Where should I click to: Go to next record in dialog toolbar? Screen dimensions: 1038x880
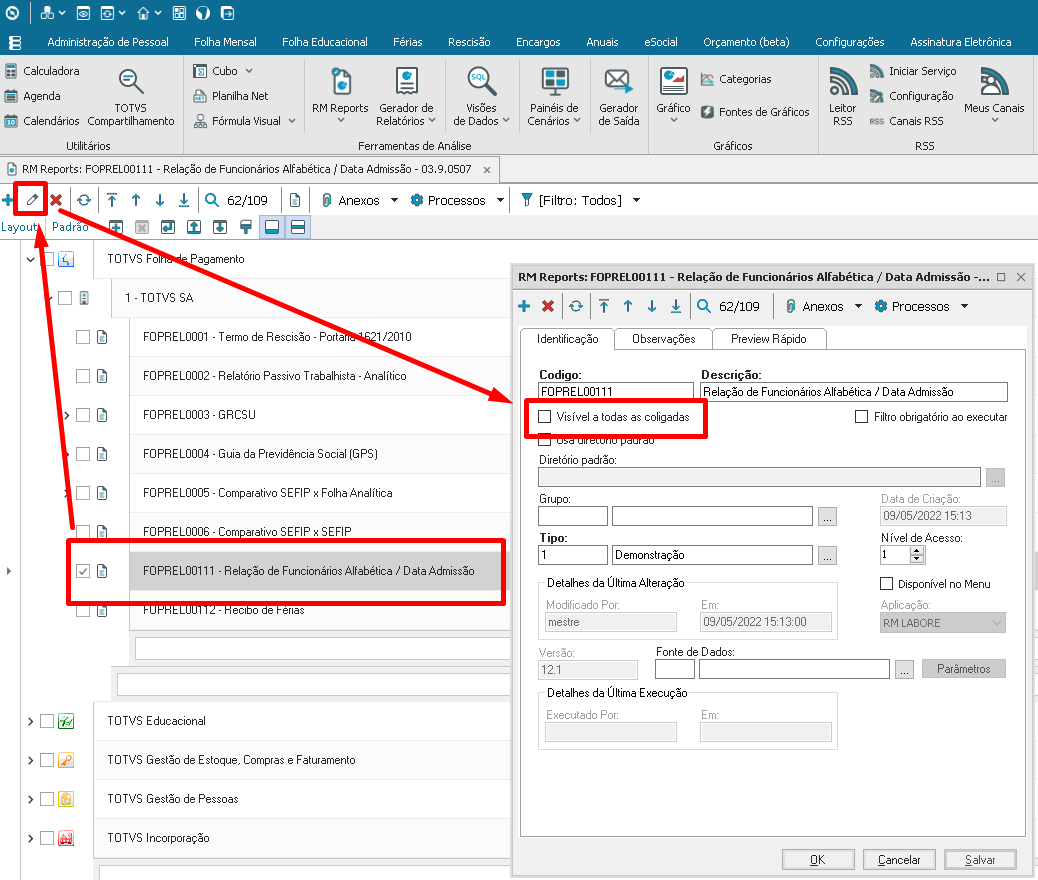pyautogui.click(x=652, y=306)
